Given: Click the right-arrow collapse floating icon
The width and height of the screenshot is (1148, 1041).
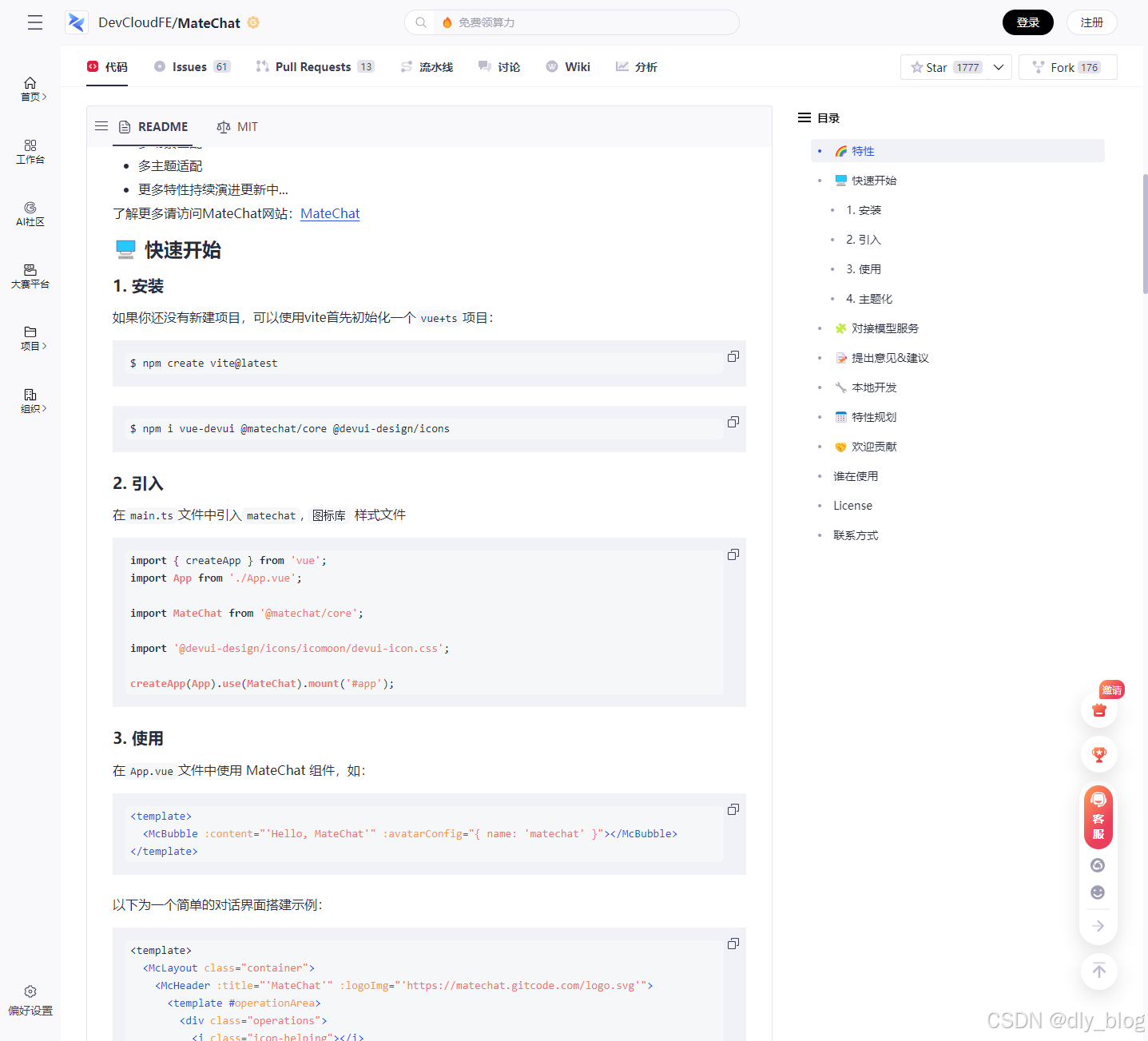Looking at the screenshot, I should [1098, 926].
